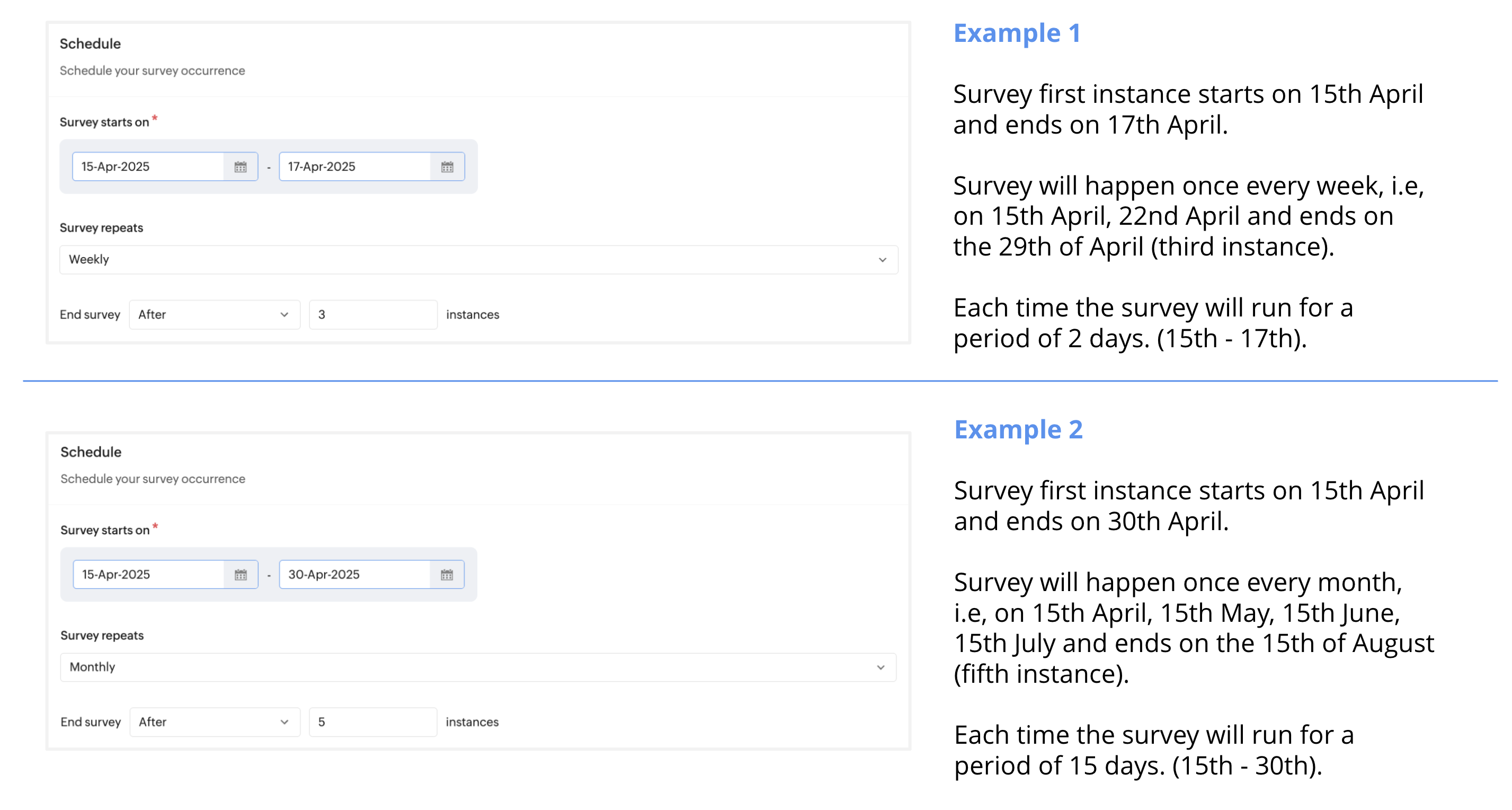The image size is (1512, 810).
Task: Click the instances field showing 5
Action: [x=373, y=723]
